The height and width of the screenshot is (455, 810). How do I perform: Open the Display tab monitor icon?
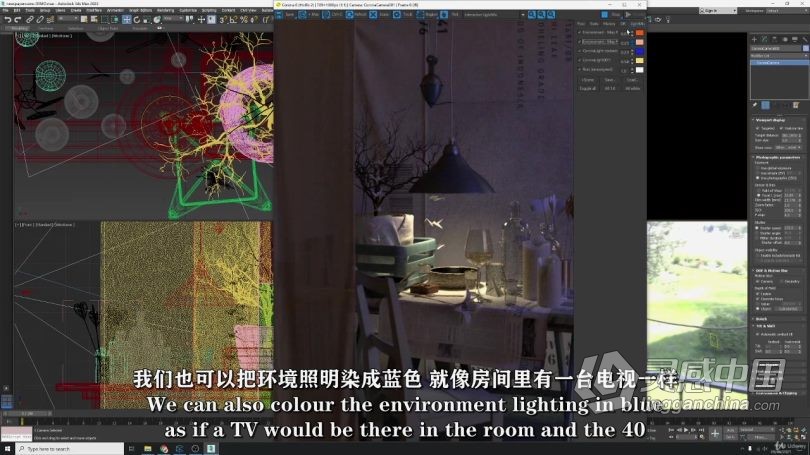[x=795, y=39]
